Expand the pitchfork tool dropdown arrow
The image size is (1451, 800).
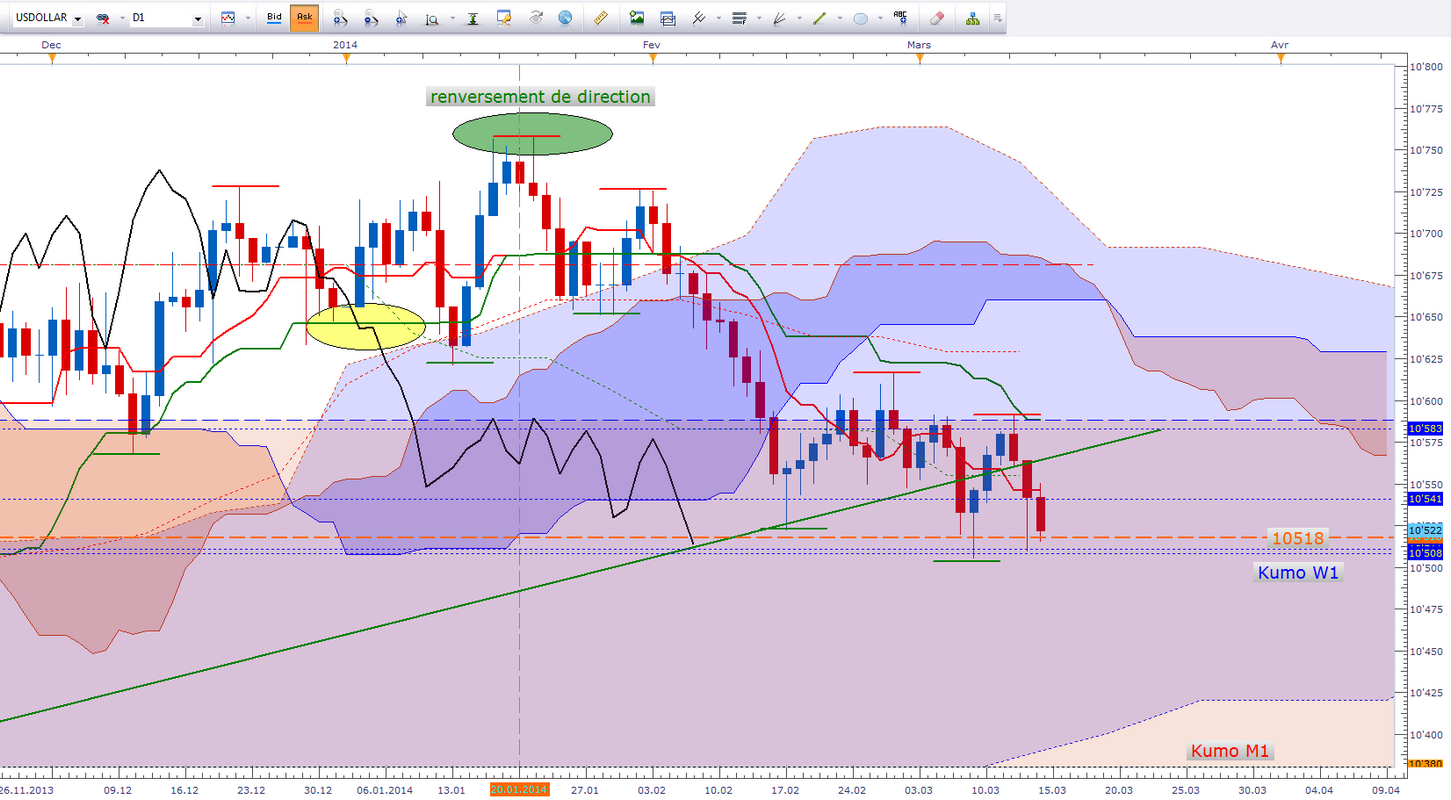720,18
